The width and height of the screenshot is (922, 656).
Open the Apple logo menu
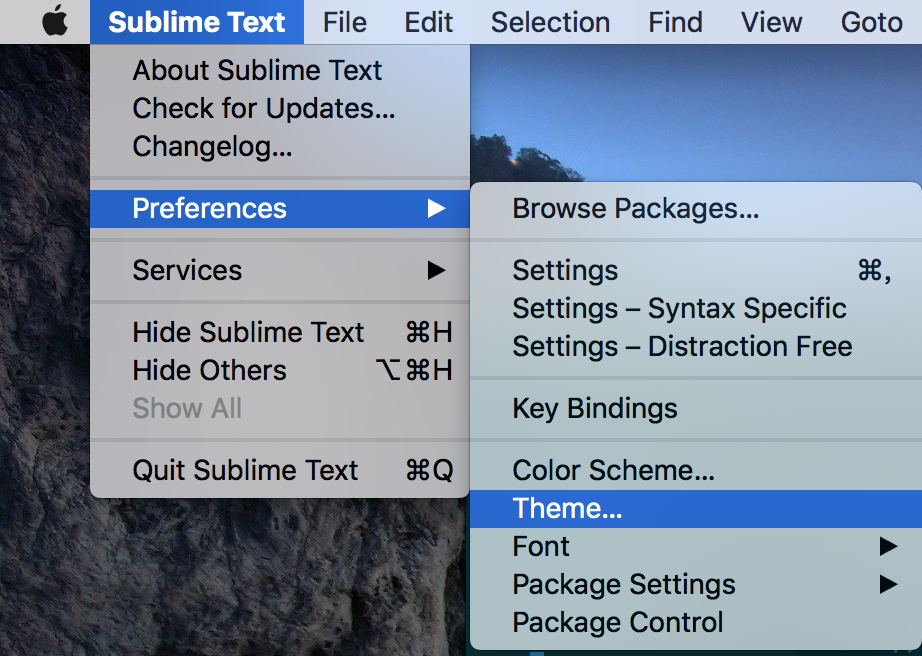click(55, 22)
